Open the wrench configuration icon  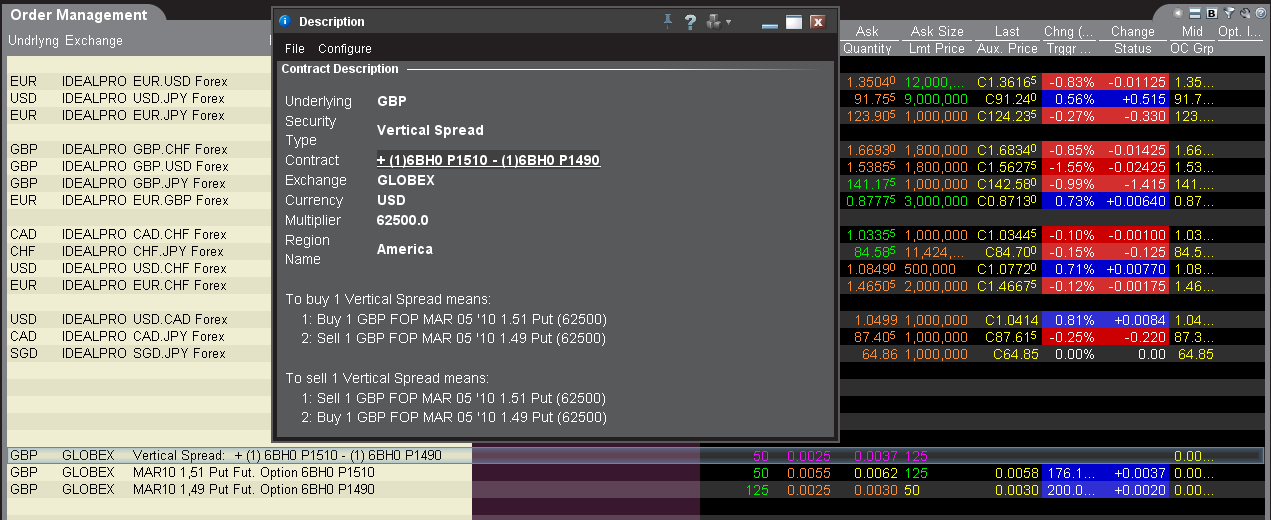coord(1243,13)
